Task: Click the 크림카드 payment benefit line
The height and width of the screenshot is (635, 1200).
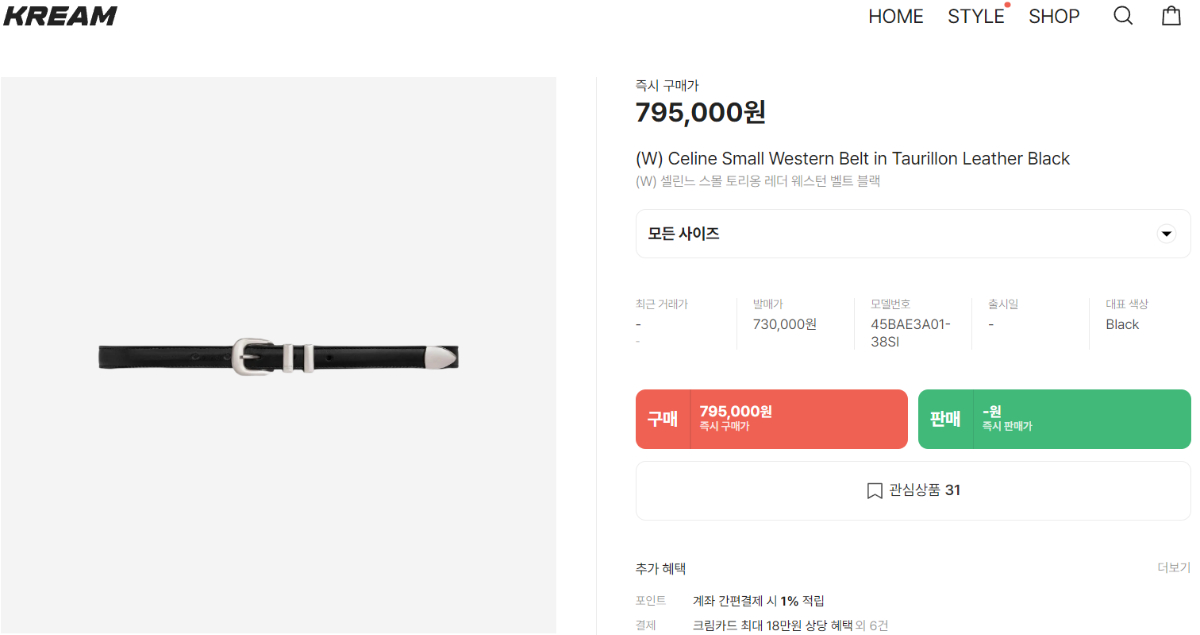Action: pos(790,625)
